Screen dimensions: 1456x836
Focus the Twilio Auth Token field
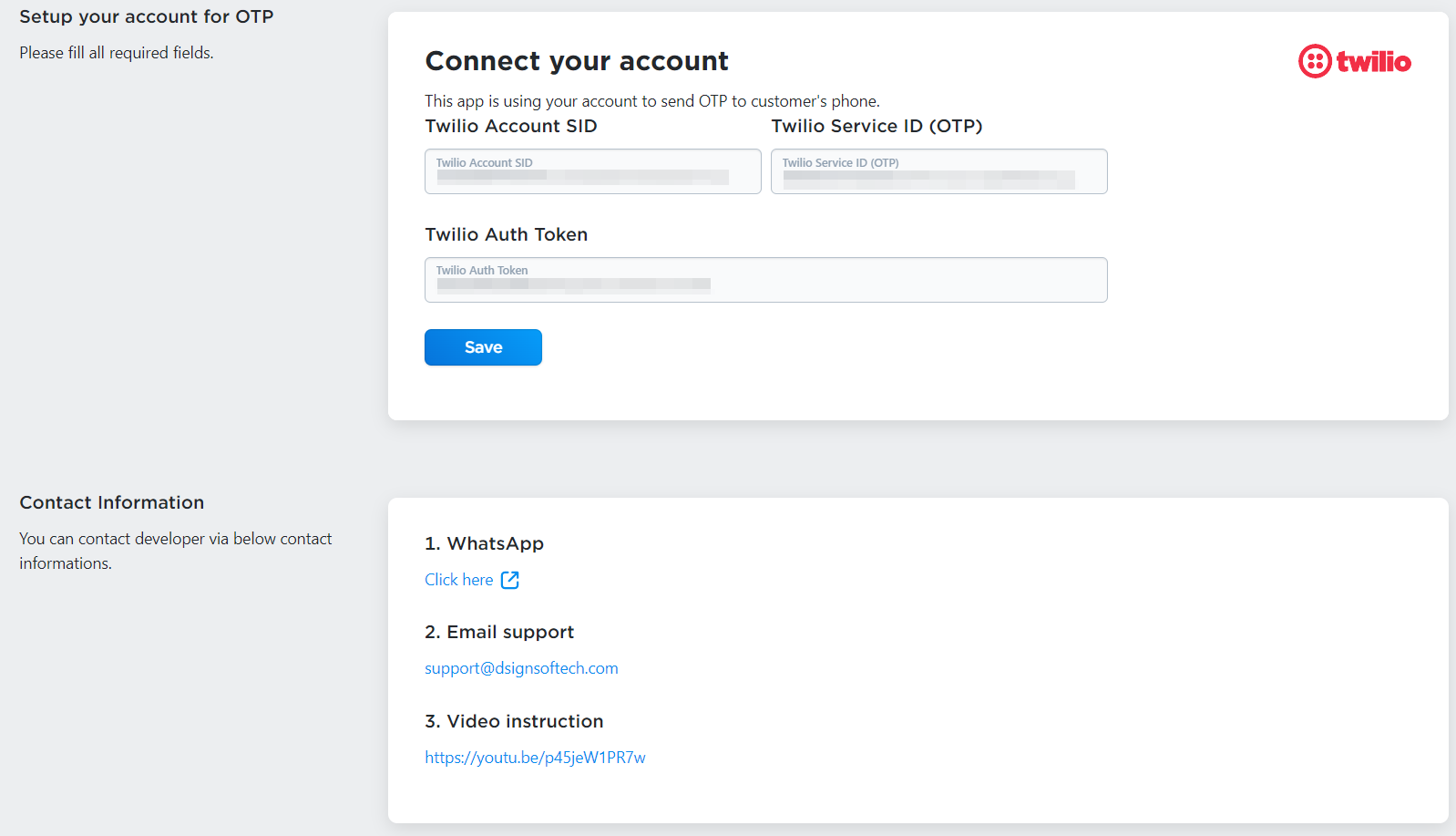[766, 280]
